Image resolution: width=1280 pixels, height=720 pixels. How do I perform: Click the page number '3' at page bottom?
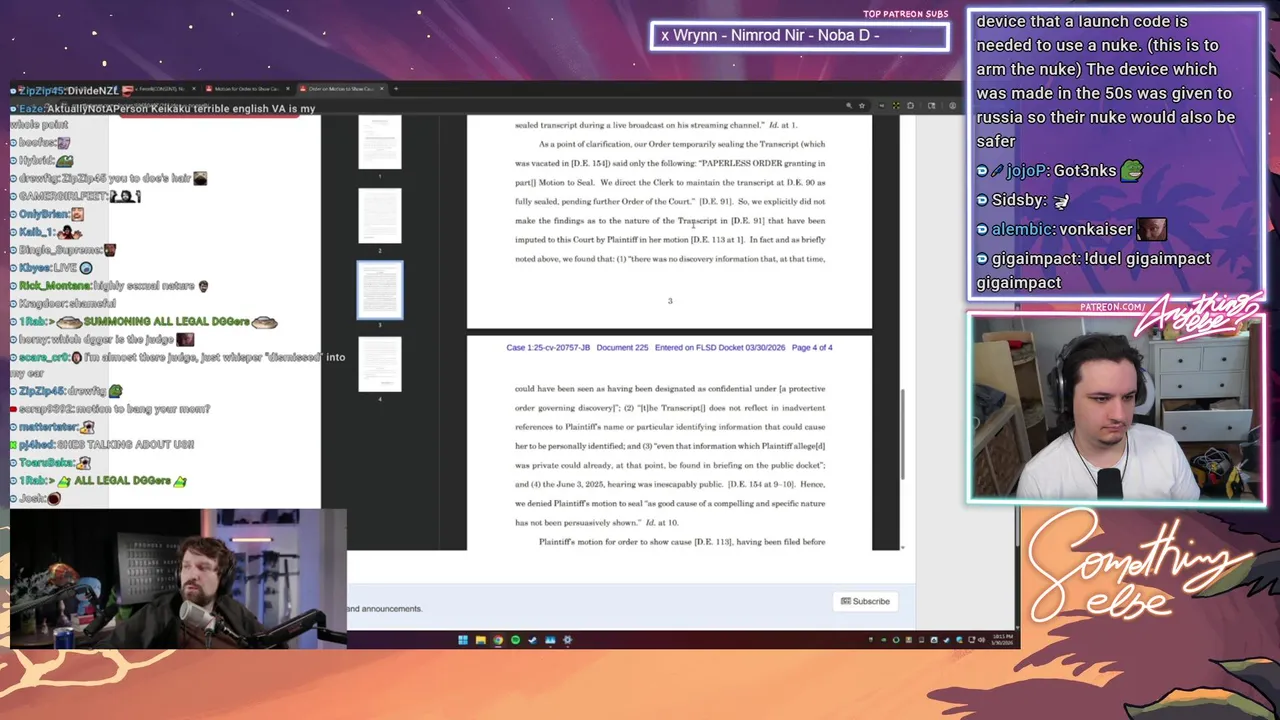tap(670, 301)
